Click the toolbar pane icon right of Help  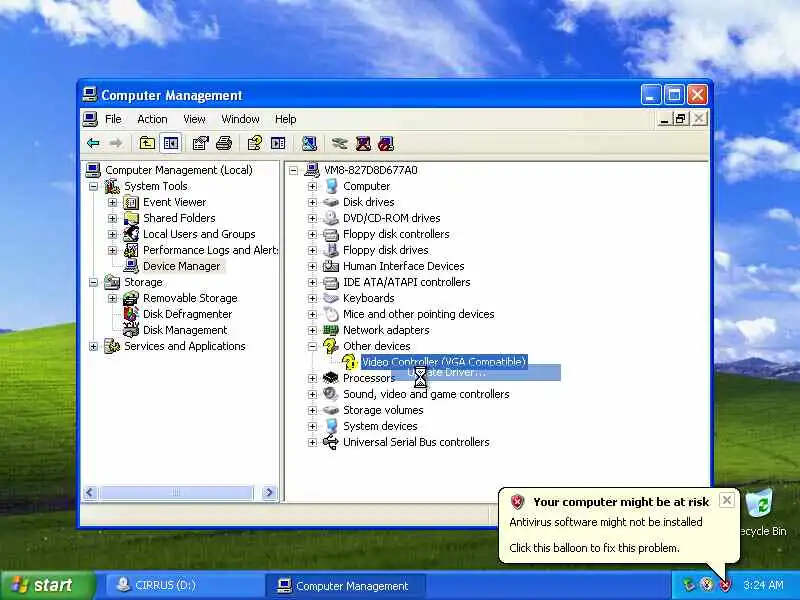coord(278,143)
